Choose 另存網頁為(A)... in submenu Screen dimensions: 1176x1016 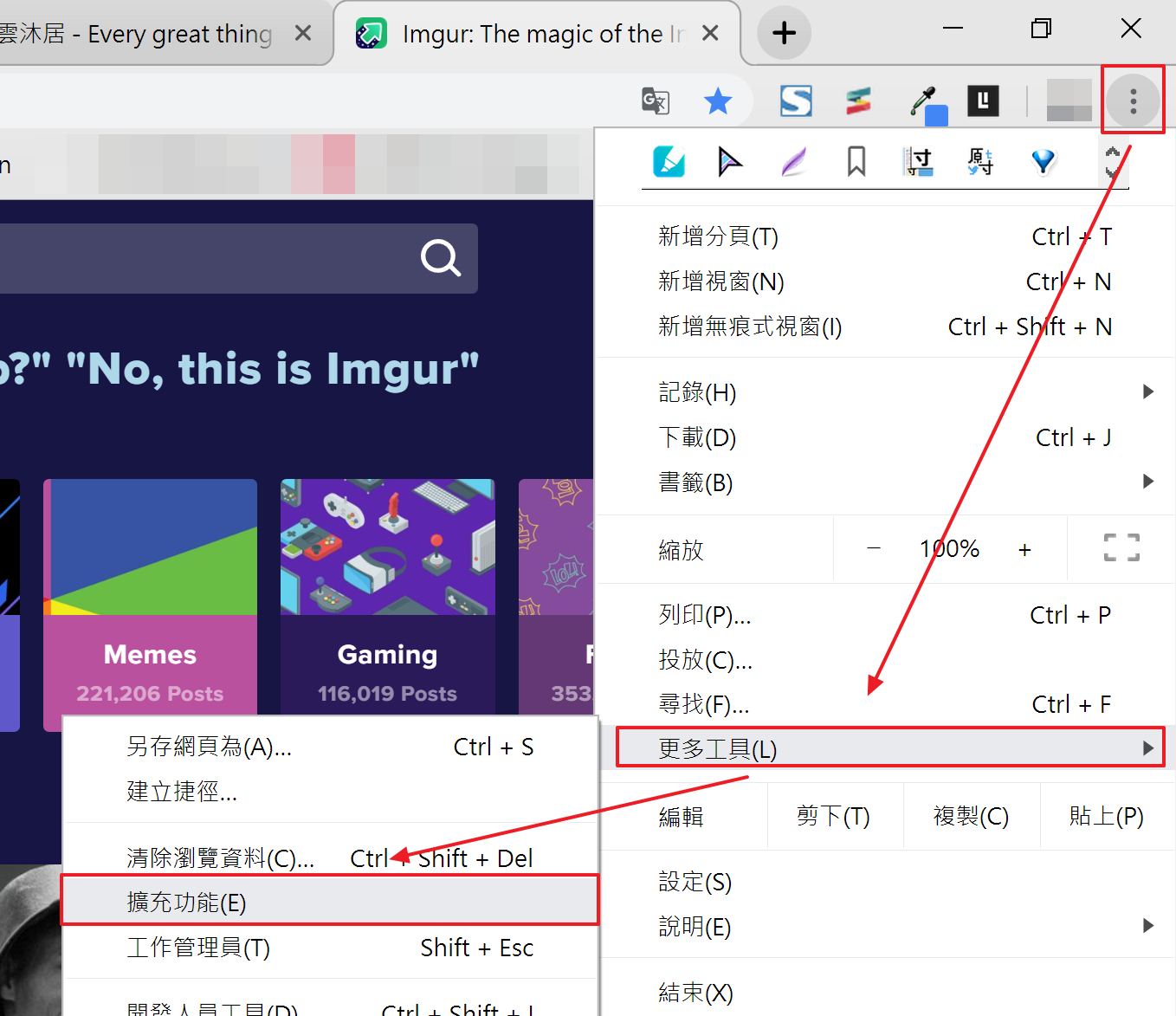pos(331,747)
